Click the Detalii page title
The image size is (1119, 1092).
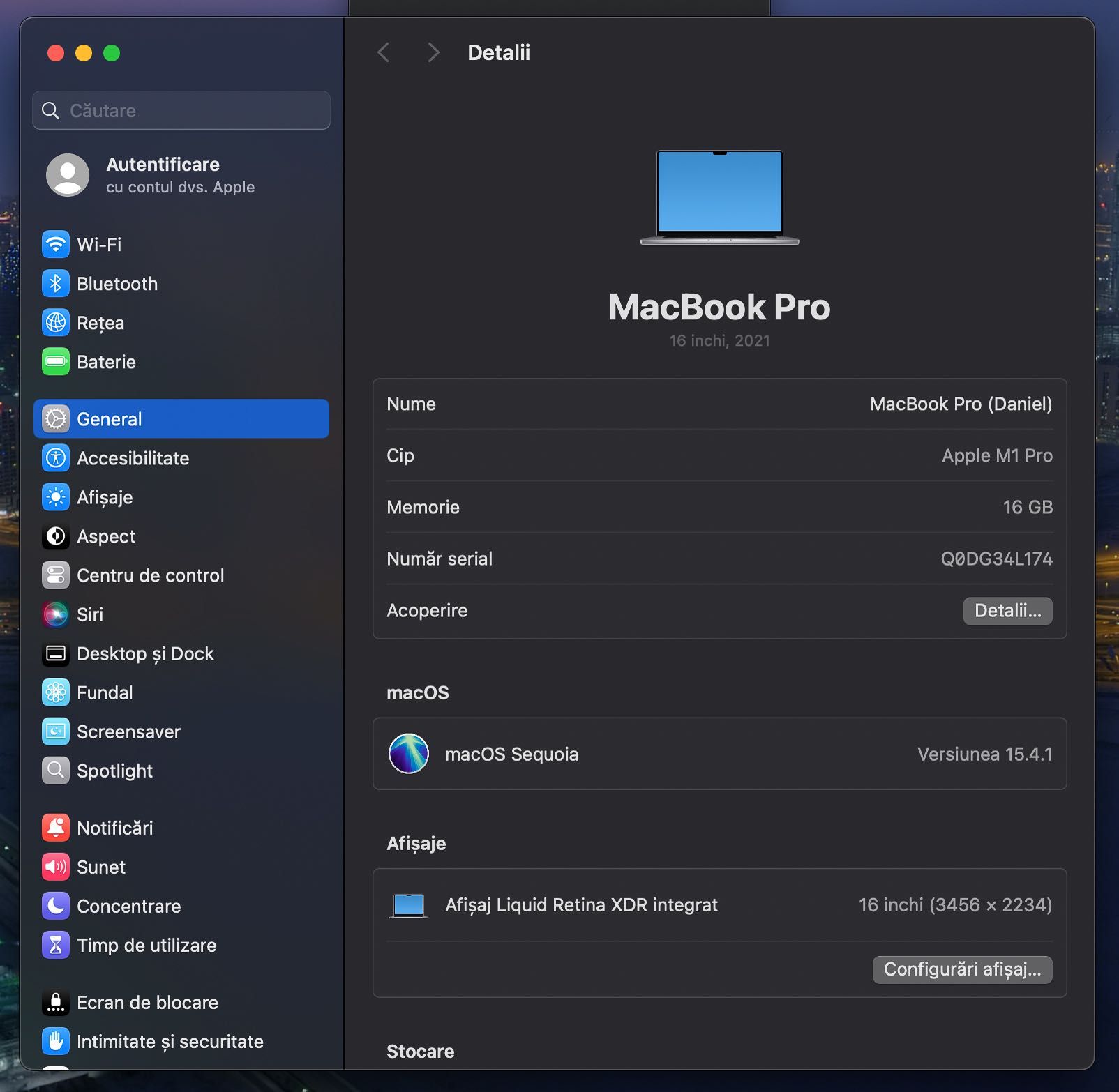point(499,52)
